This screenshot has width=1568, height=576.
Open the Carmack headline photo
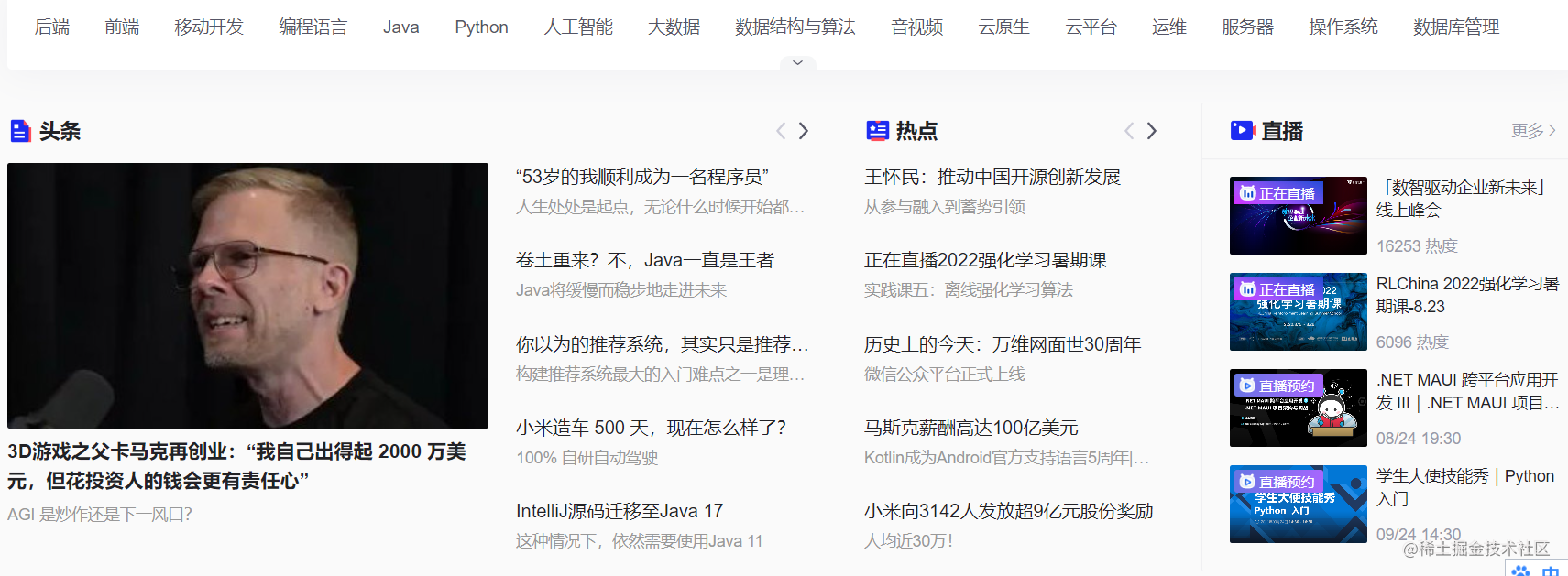[247, 296]
